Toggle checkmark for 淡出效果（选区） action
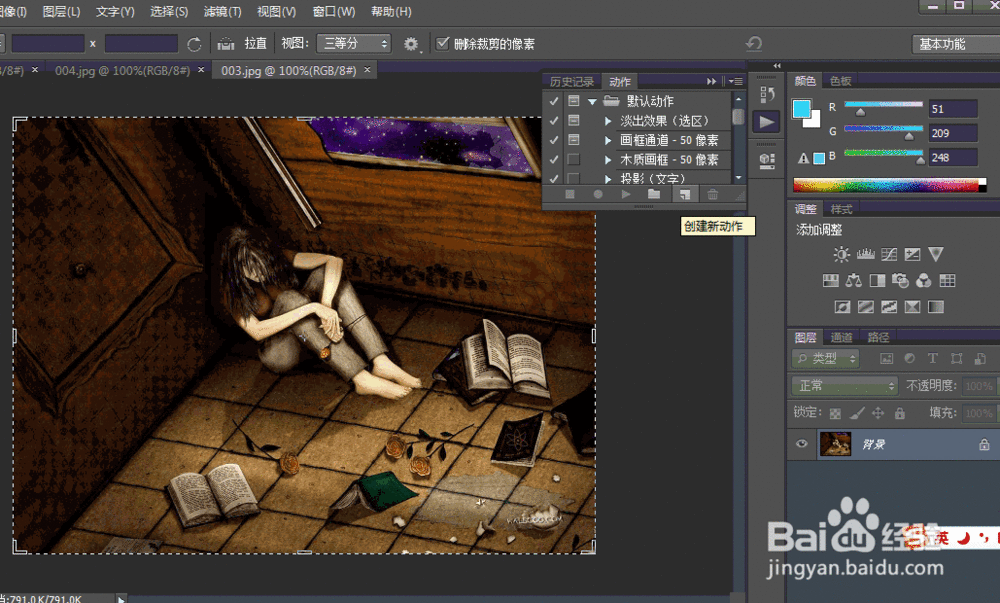Image resolution: width=1000 pixels, height=603 pixels. tap(554, 120)
